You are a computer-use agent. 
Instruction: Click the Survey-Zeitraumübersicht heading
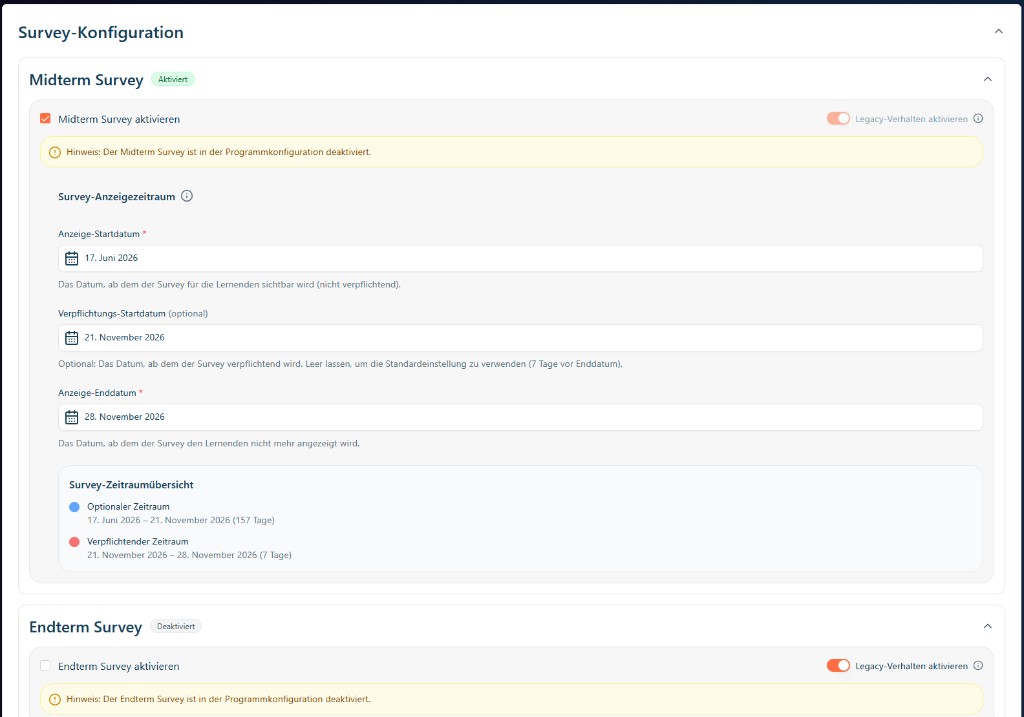point(131,485)
